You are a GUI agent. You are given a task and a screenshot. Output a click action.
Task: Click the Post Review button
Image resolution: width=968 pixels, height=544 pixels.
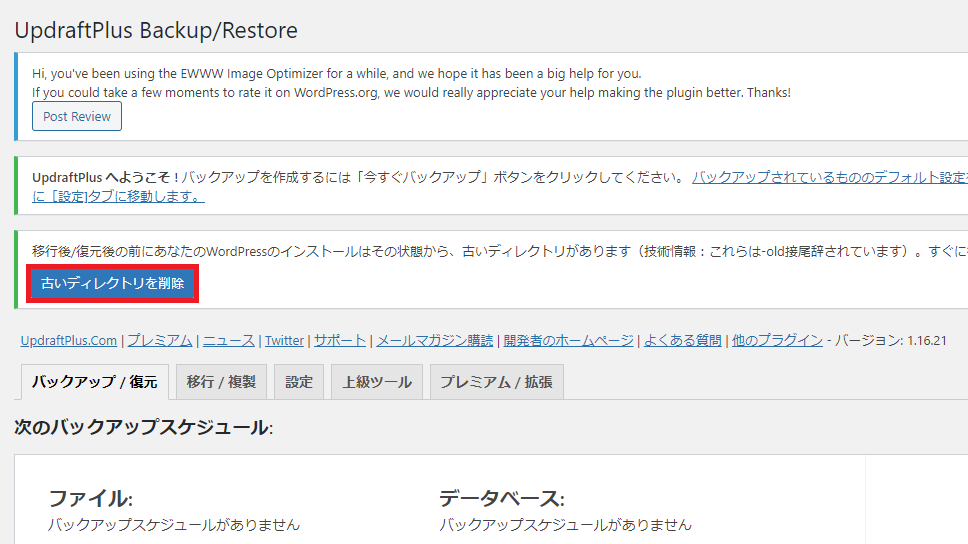pyautogui.click(x=77, y=117)
